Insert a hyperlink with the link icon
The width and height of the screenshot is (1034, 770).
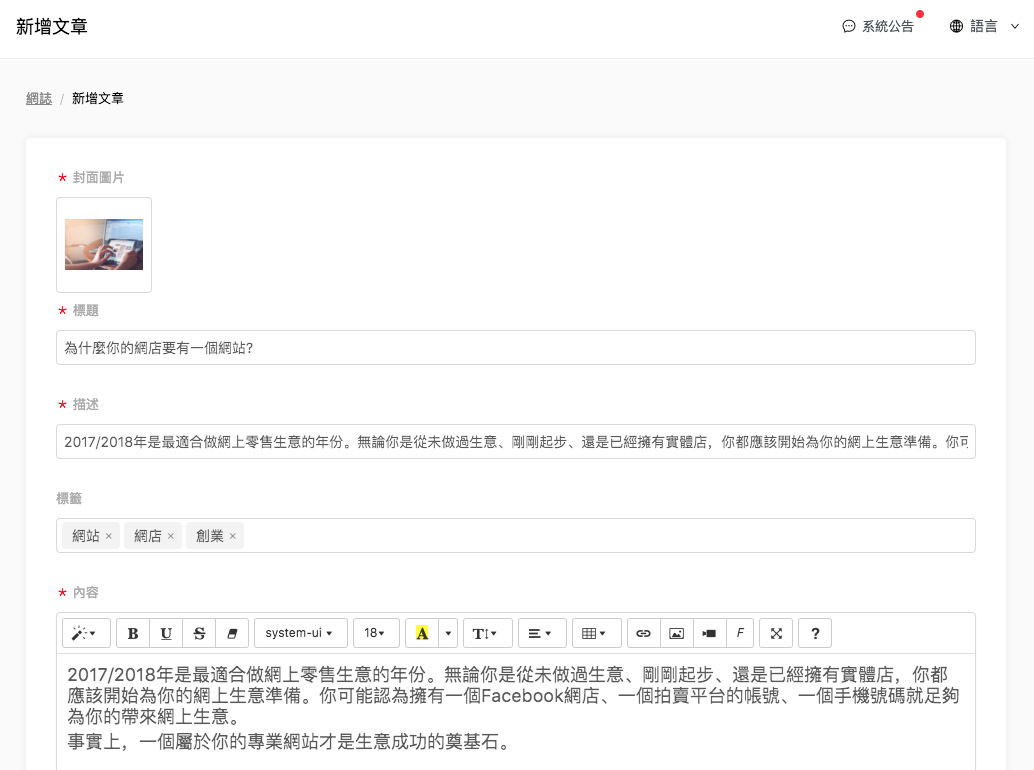pos(644,634)
